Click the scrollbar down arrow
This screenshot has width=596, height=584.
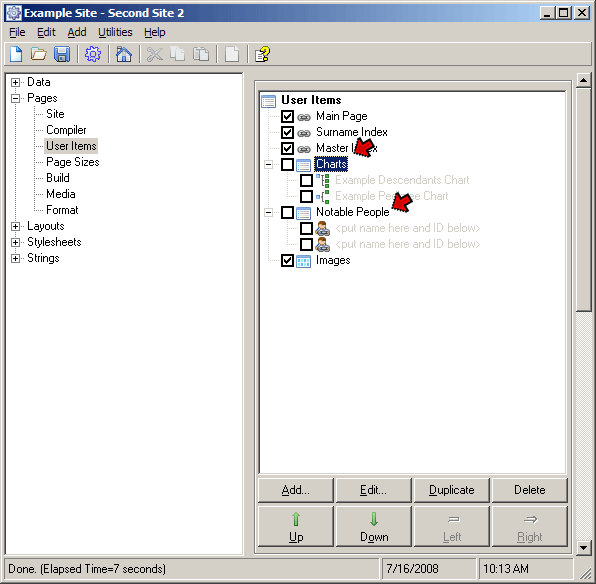pos(583,548)
